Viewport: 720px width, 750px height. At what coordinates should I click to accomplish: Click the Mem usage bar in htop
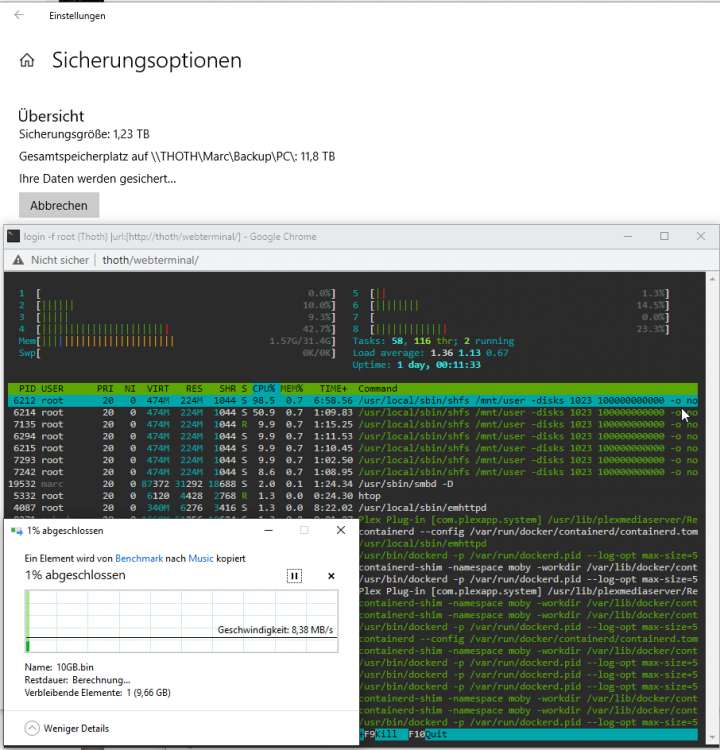tap(177, 341)
